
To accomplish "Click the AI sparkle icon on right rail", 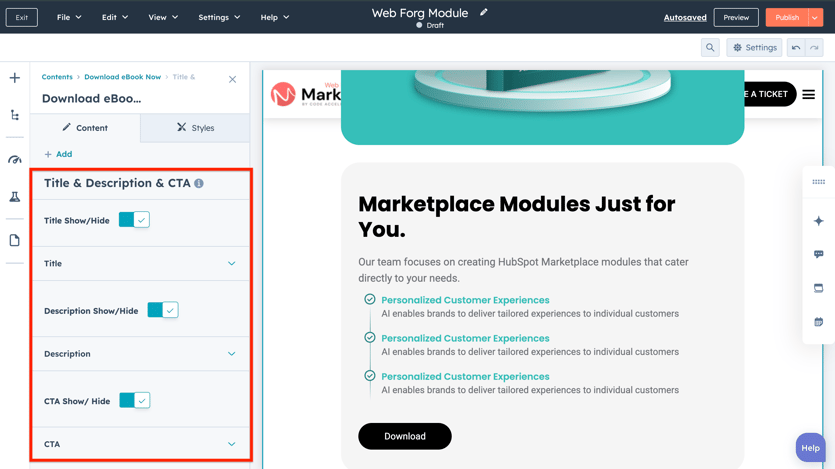I will pyautogui.click(x=818, y=221).
